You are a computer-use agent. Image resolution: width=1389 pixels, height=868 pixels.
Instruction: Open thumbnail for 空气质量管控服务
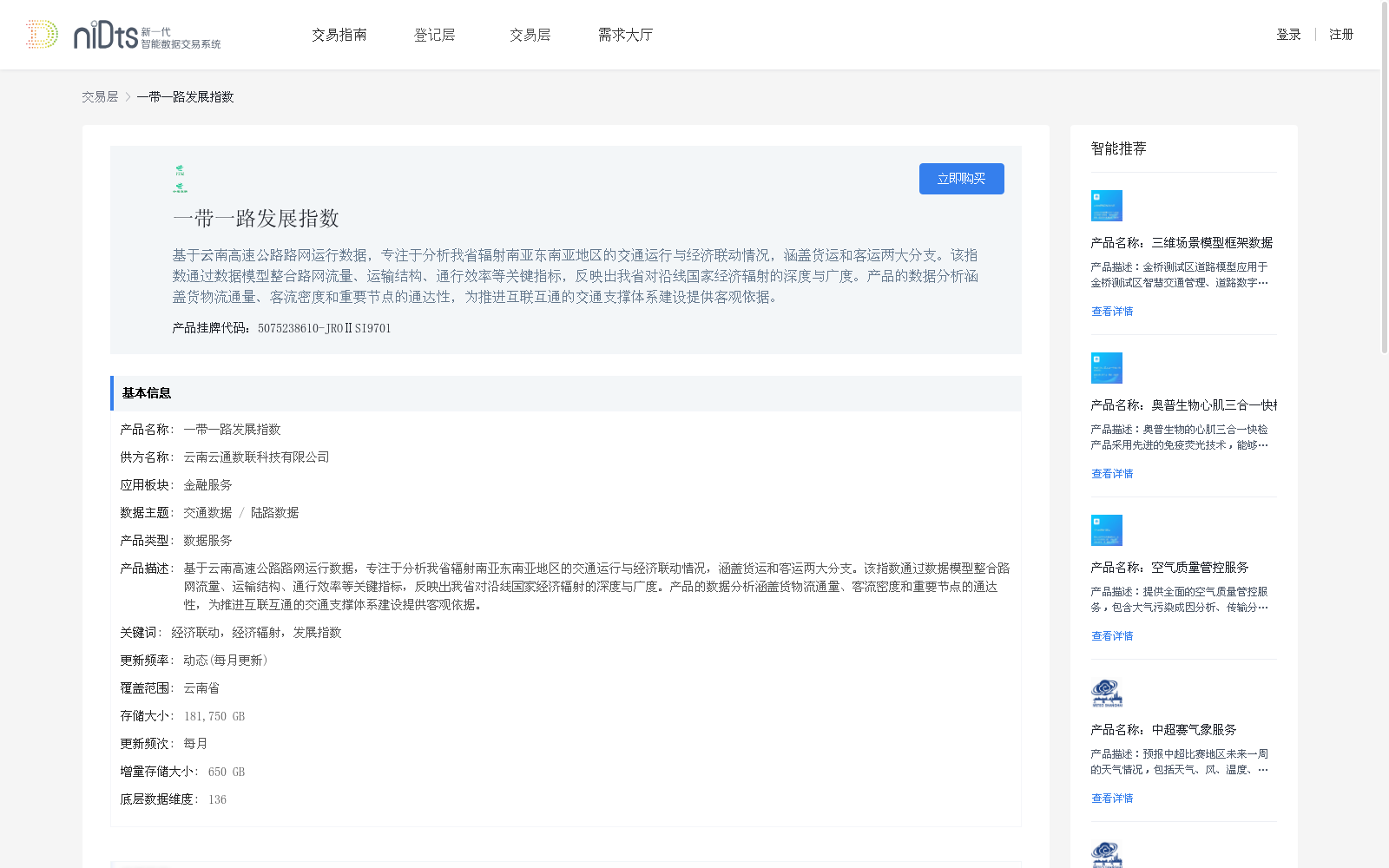pyautogui.click(x=1107, y=530)
